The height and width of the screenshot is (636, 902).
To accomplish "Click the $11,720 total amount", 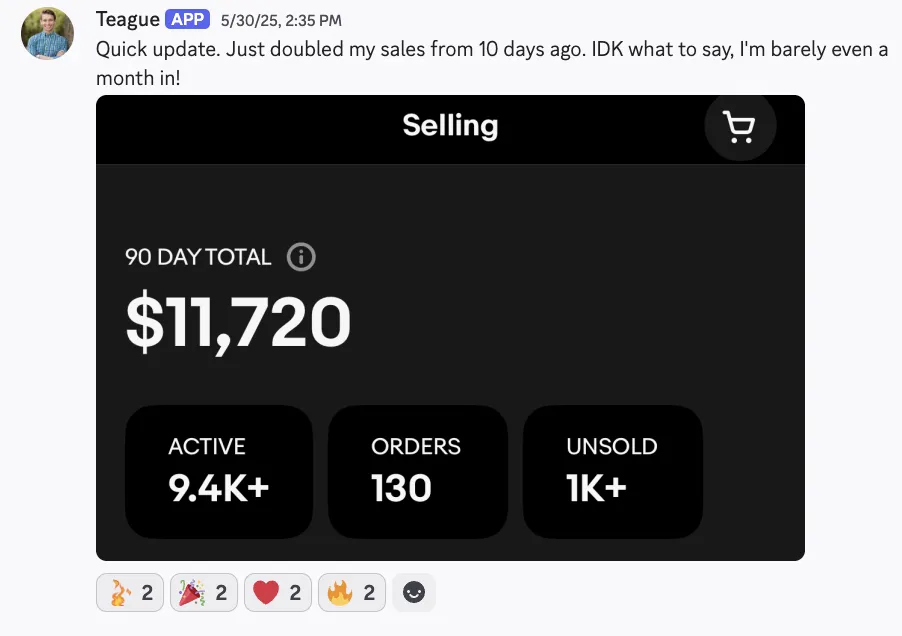I will pos(238,323).
